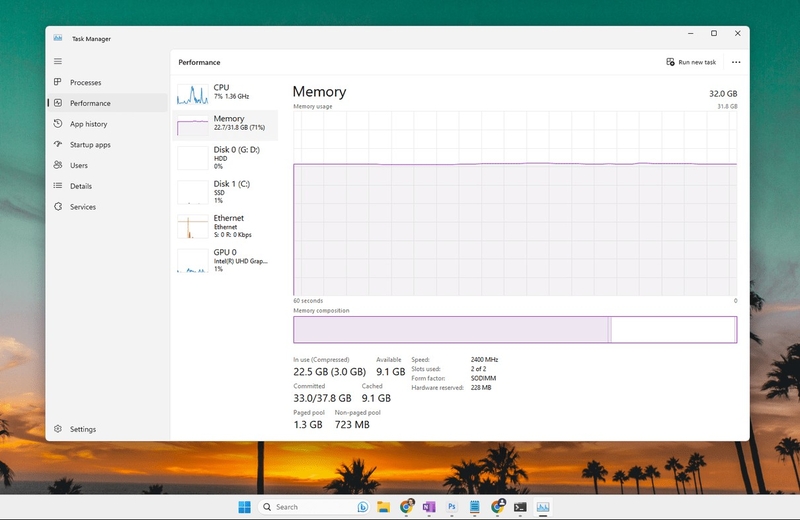Select the Details page icon
The image size is (800, 520).
(58, 186)
